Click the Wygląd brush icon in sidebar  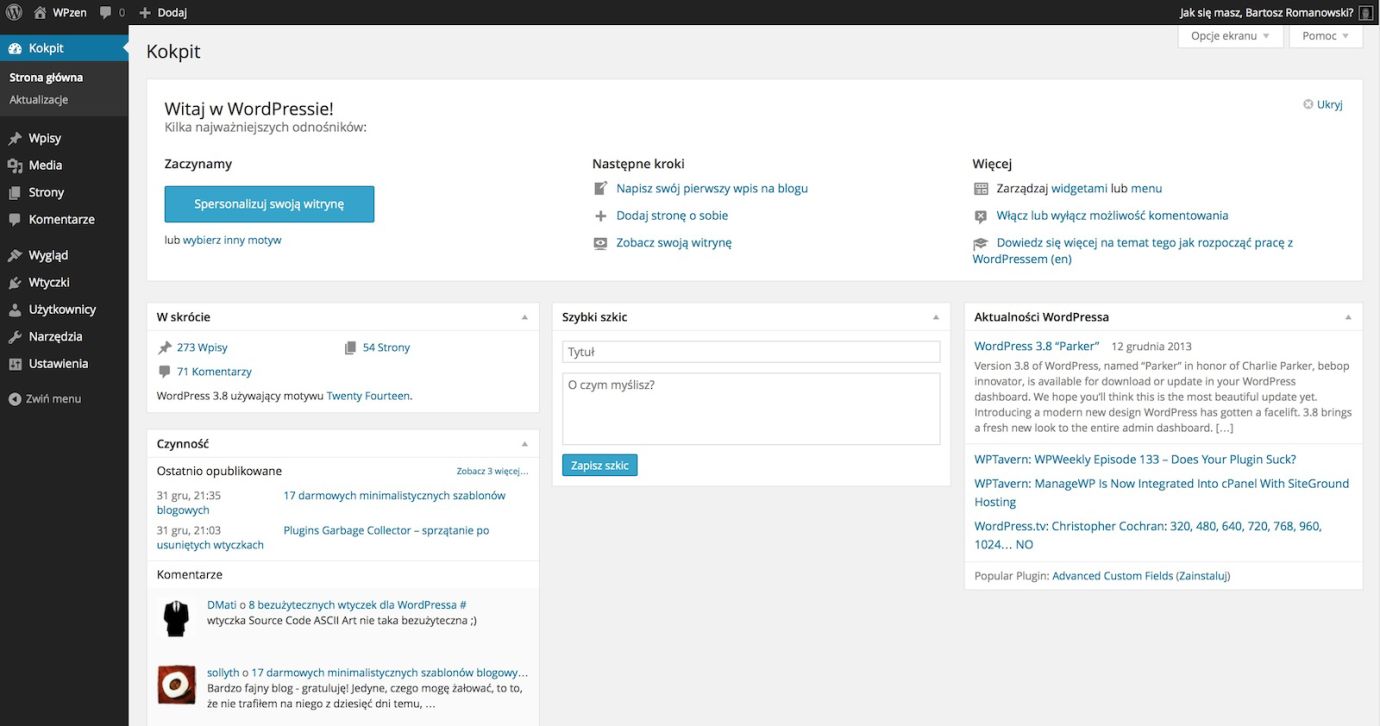[15, 255]
